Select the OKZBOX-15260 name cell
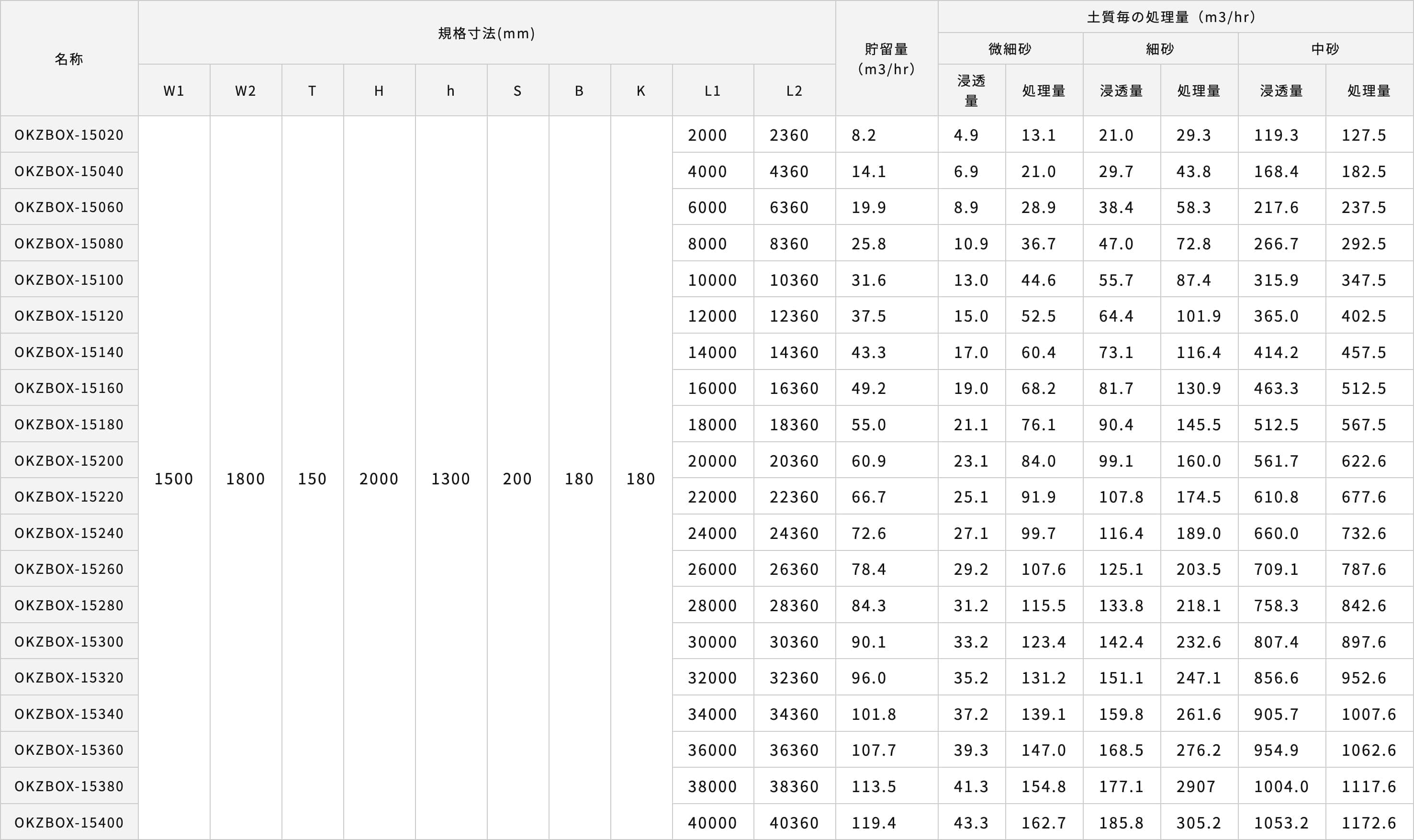The image size is (1414, 840). (x=69, y=569)
